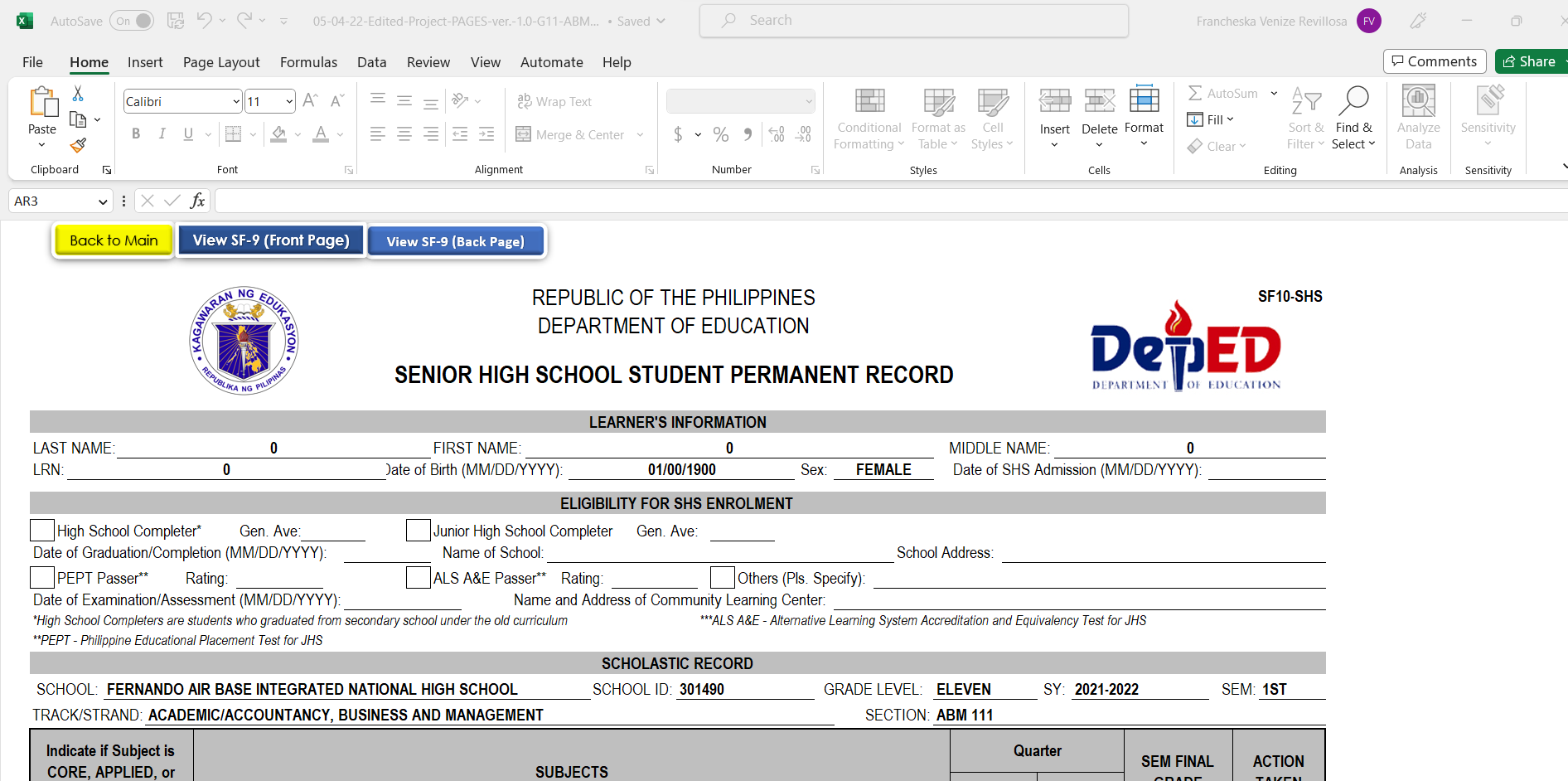Click the Align Right icon
1568x781 pixels.
[431, 134]
